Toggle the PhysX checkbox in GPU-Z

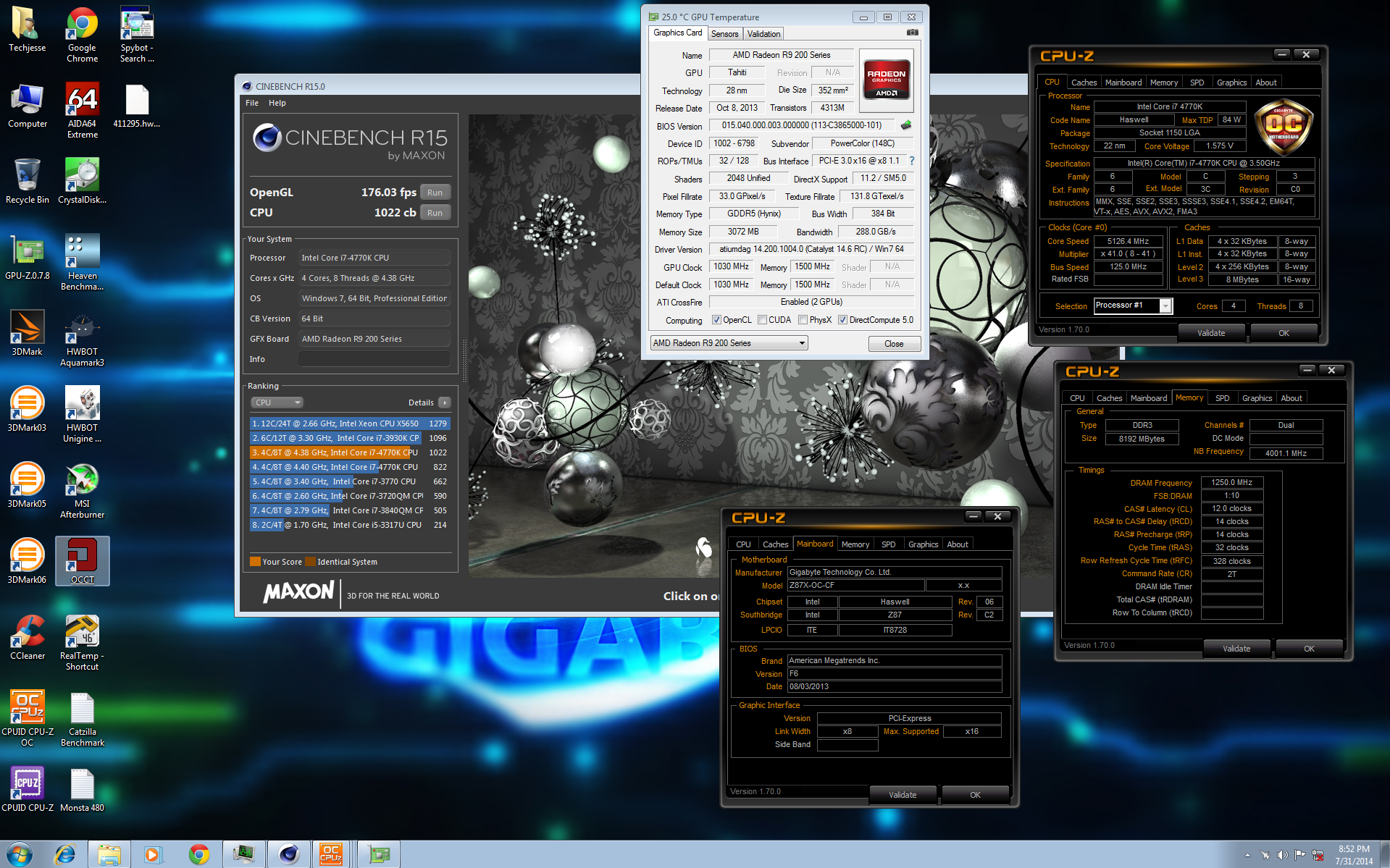coord(803,320)
